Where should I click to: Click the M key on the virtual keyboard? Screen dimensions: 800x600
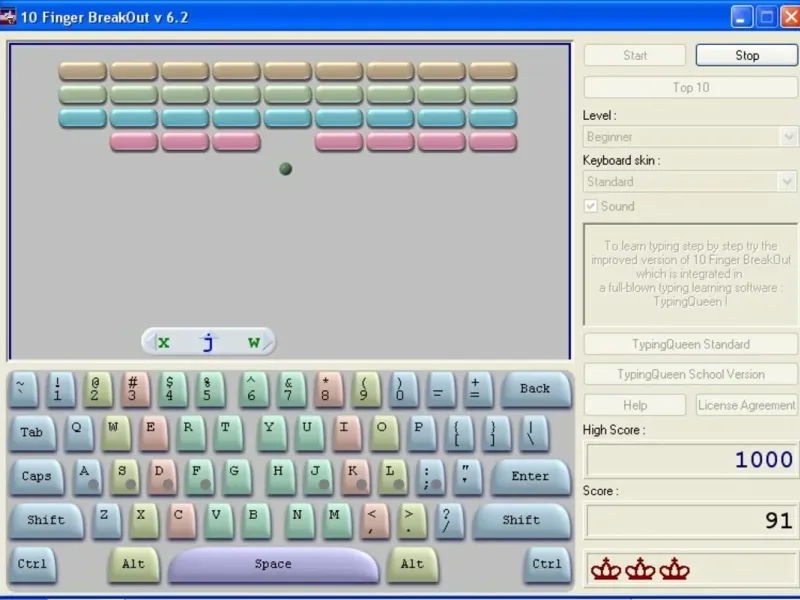[x=337, y=521]
